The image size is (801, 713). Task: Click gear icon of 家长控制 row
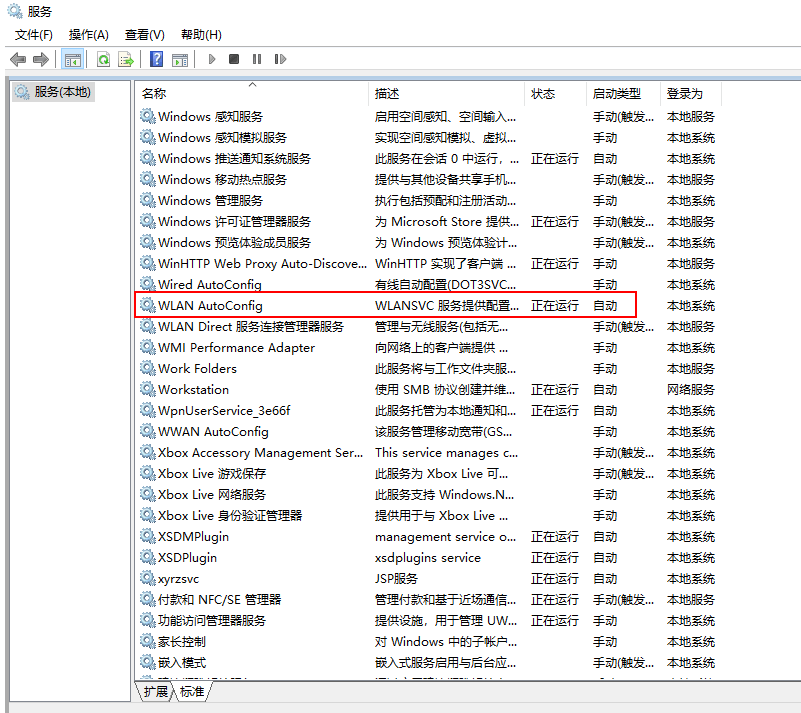pos(148,641)
